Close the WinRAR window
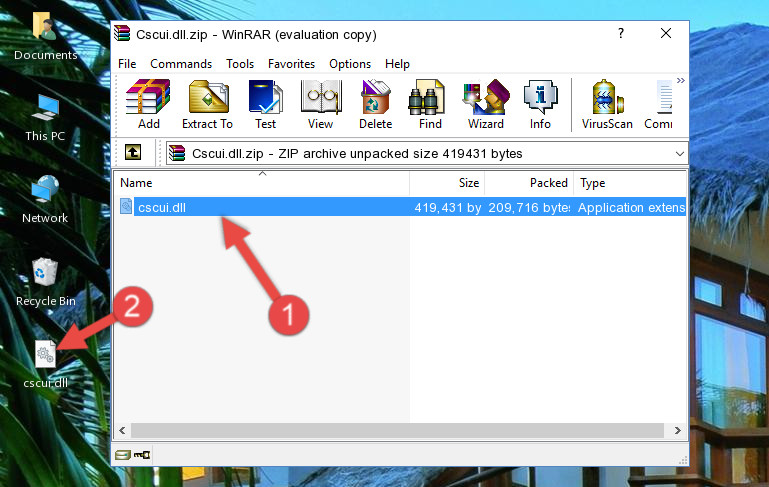769x487 pixels. (x=666, y=33)
